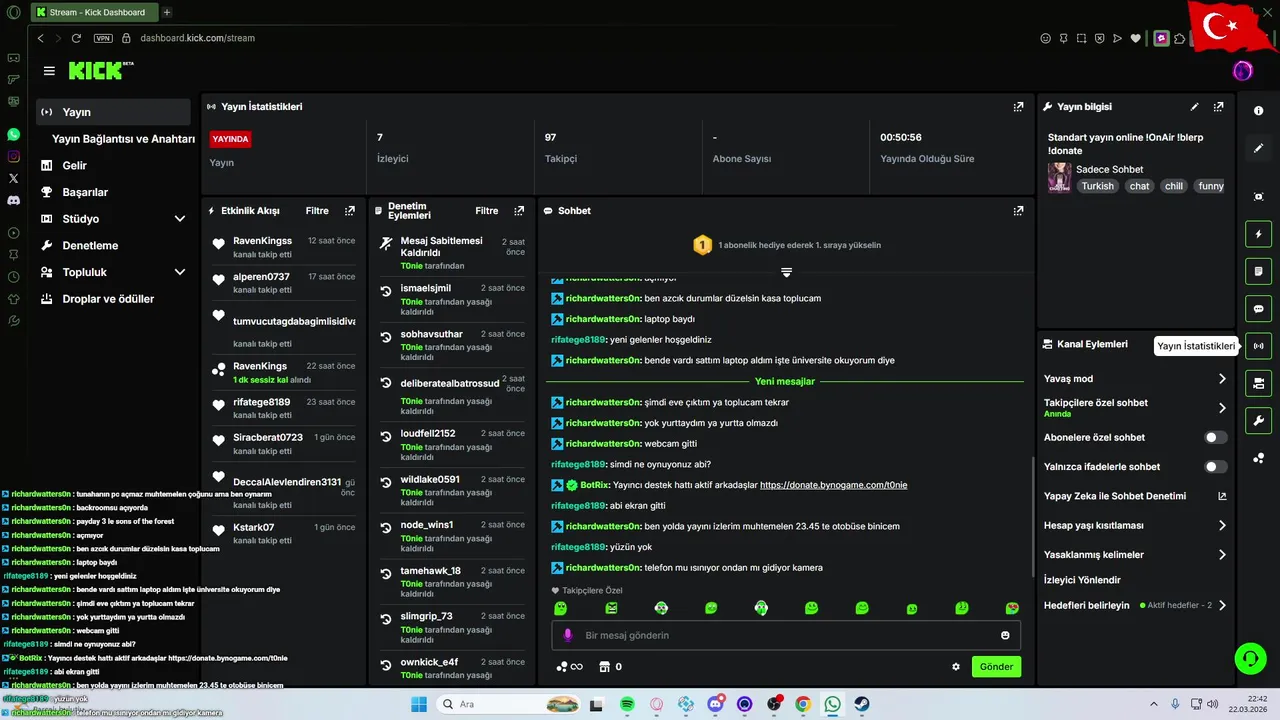Pop out the Denetim Eylemleri panel
1280x720 pixels.
point(518,211)
